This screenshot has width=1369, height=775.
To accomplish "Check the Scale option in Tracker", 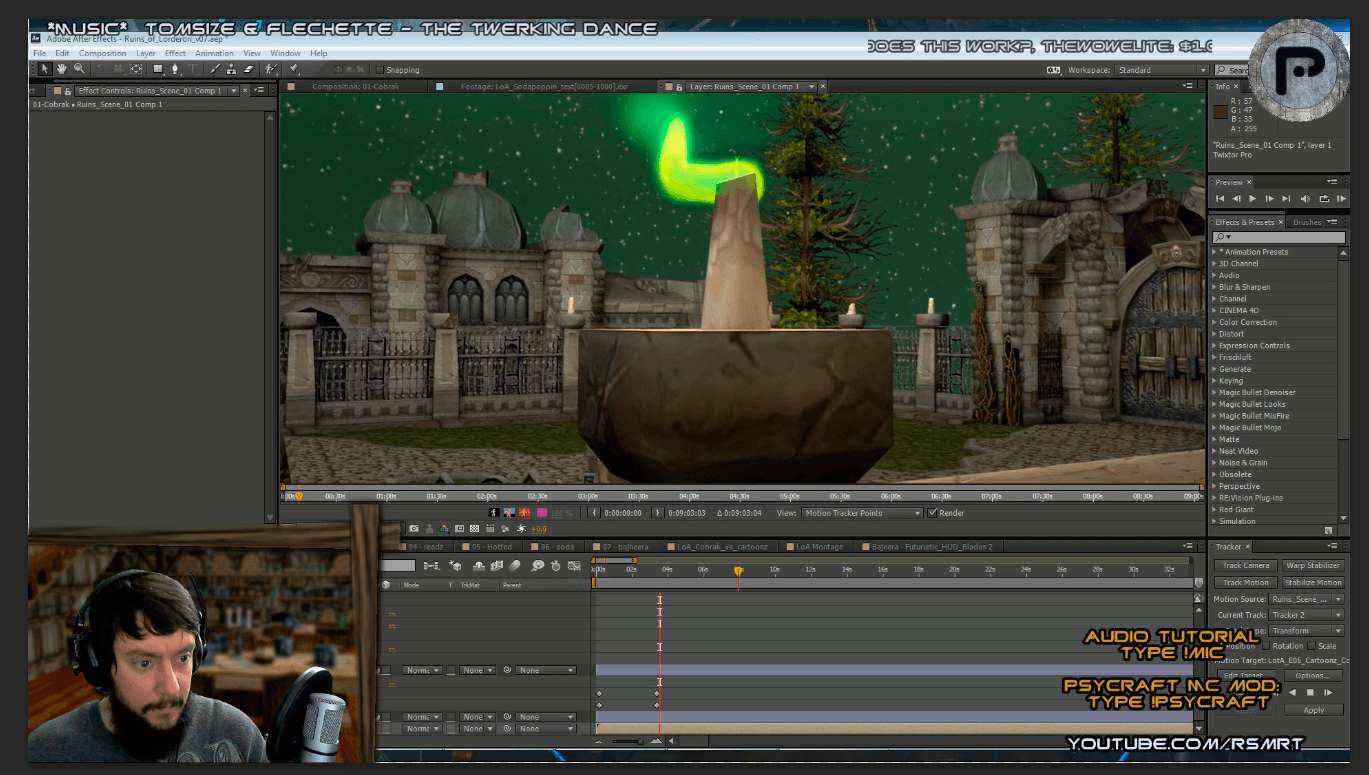I will 1311,646.
